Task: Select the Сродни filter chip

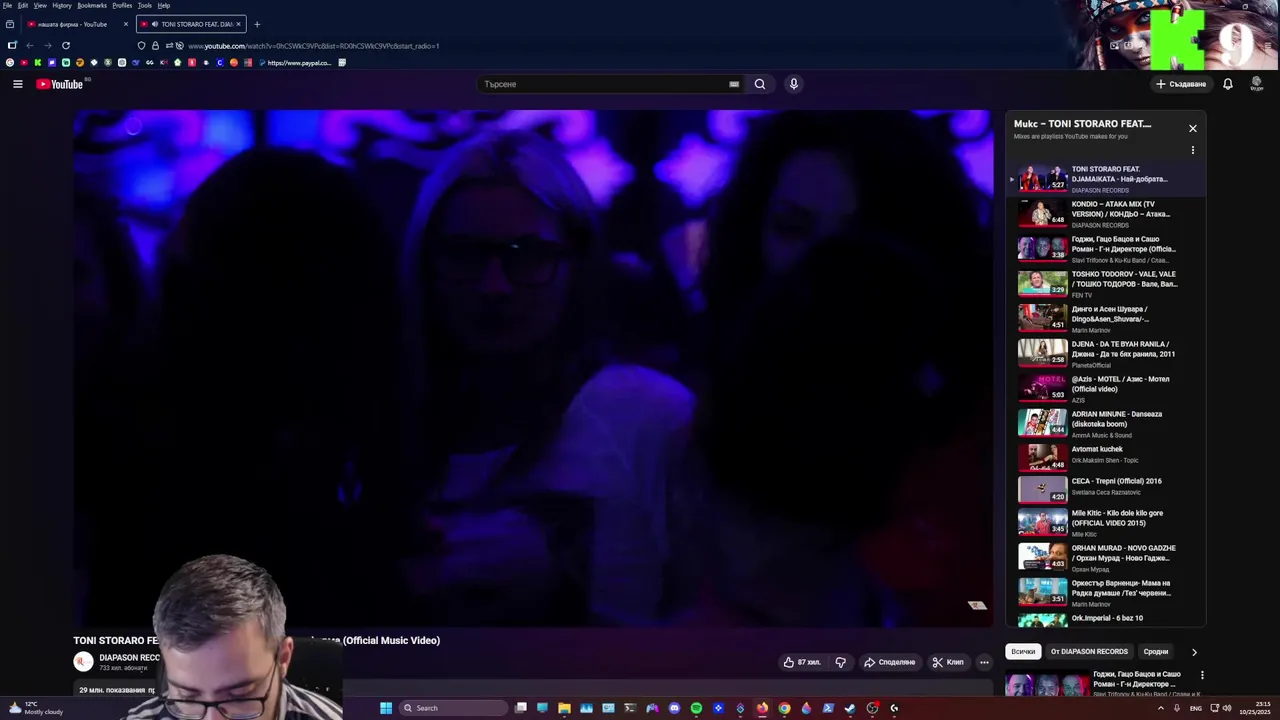Action: (1156, 651)
